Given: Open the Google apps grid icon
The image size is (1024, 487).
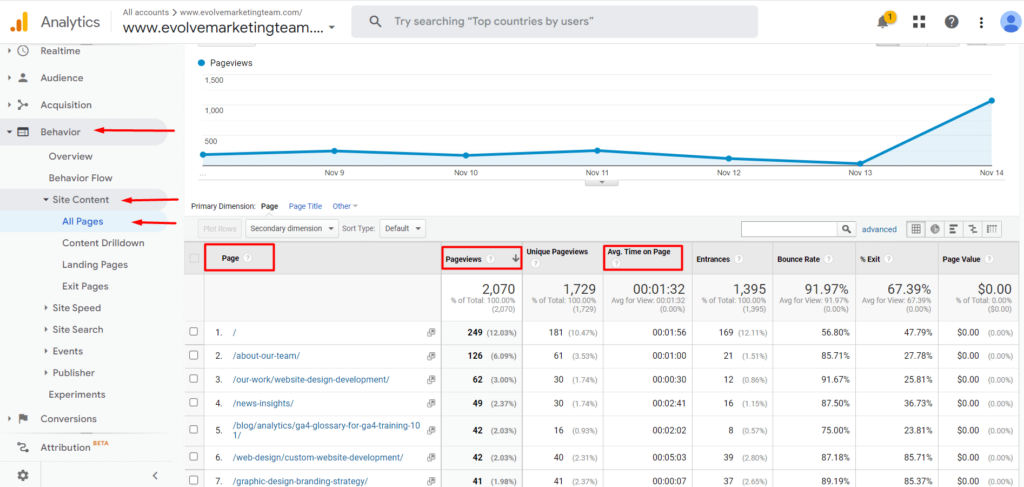Looking at the screenshot, I should coord(919,22).
